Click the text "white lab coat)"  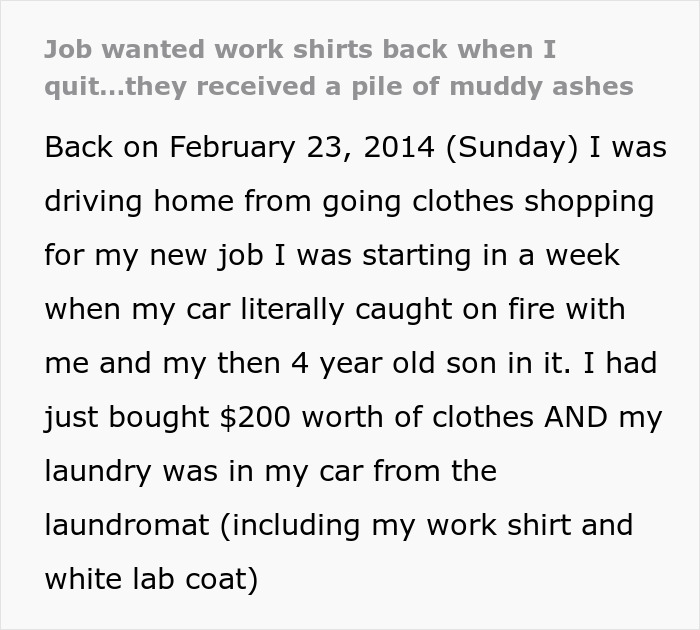152,580
